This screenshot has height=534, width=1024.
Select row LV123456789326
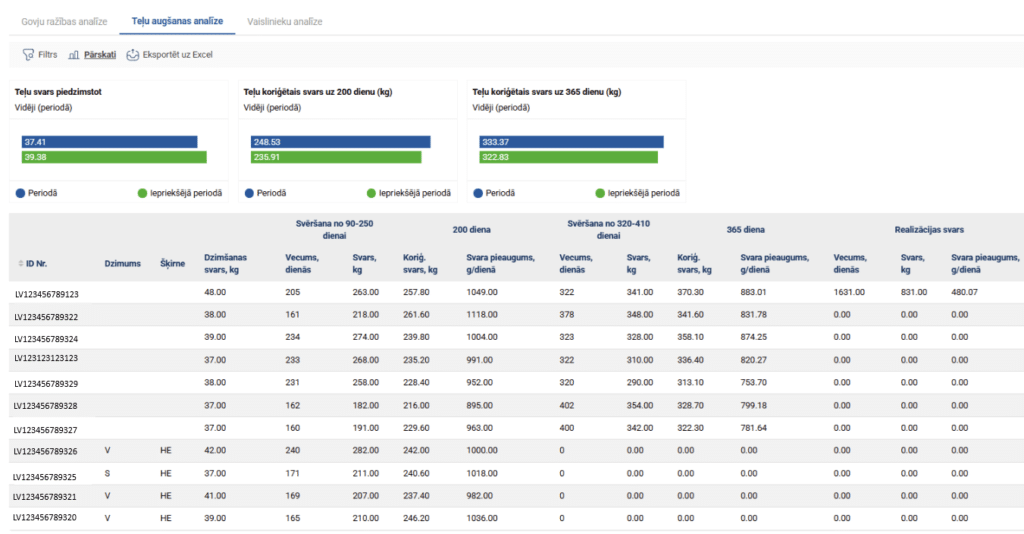coord(46,451)
